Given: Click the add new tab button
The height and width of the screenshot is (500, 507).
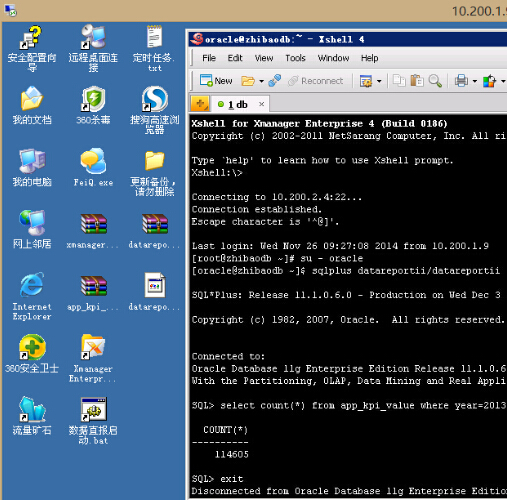Looking at the screenshot, I should (200, 104).
